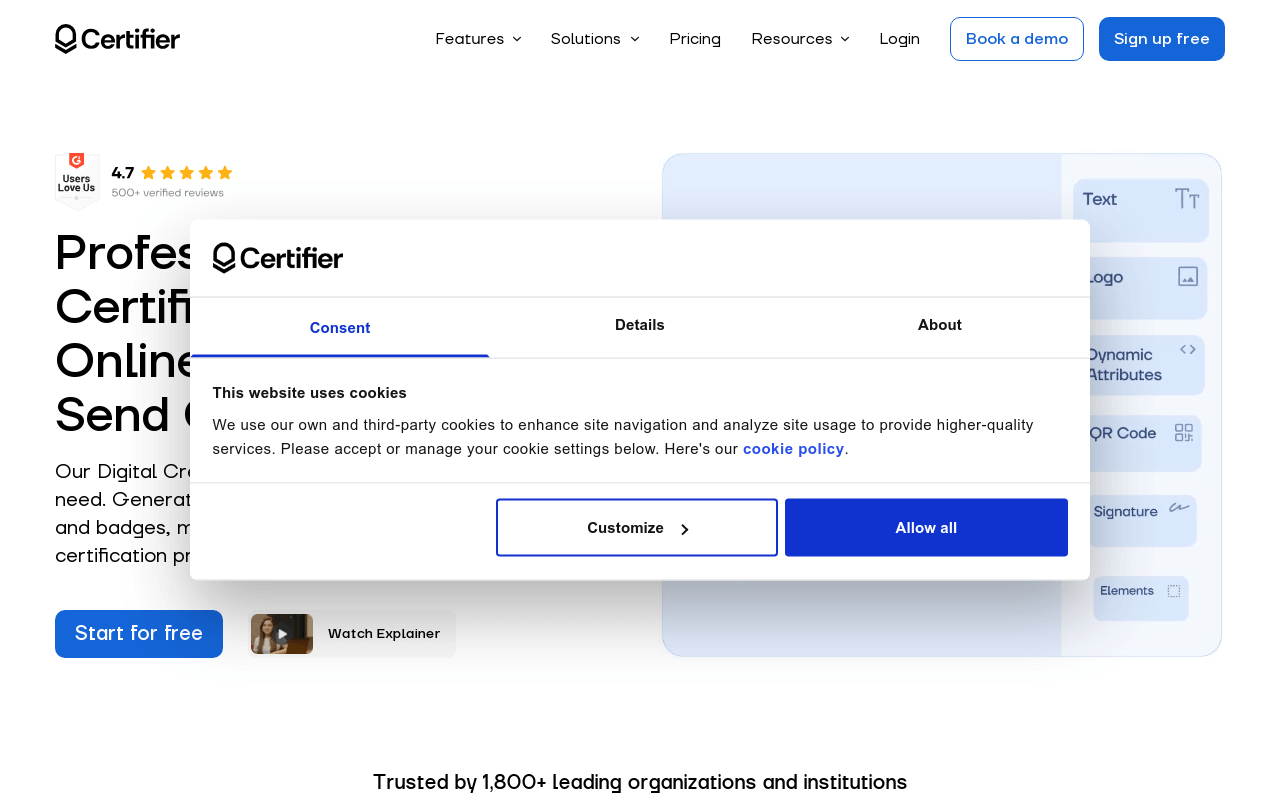Select the Consent tab

point(340,328)
